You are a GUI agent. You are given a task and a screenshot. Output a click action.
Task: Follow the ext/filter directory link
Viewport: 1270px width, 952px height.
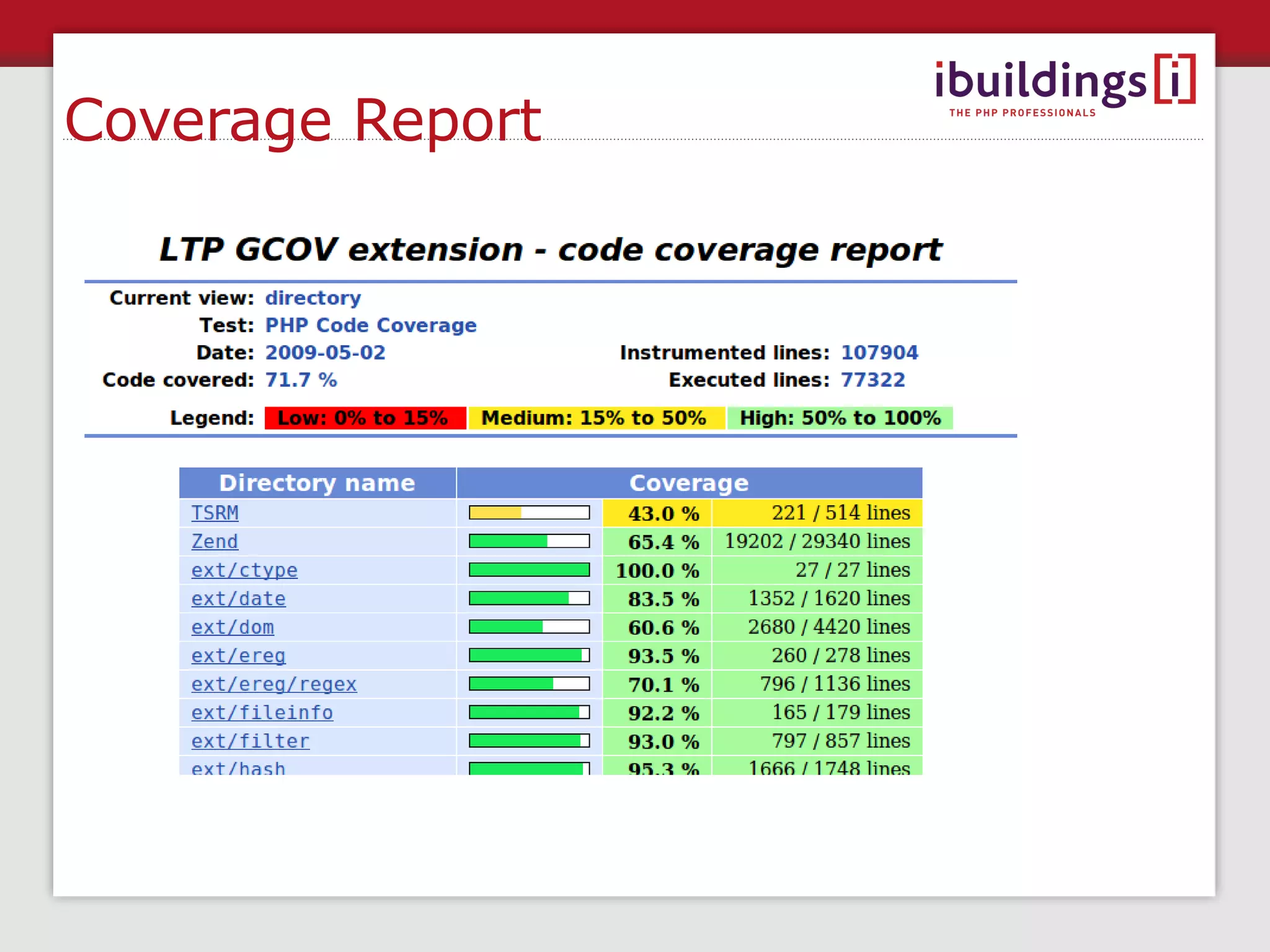250,741
